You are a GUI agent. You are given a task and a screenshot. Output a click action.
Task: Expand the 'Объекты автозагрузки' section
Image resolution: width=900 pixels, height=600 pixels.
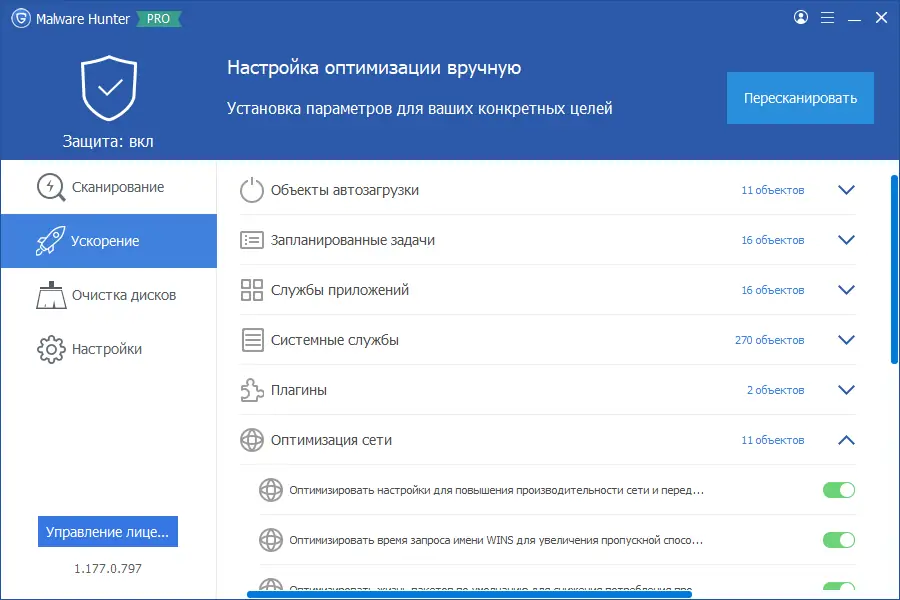pos(846,190)
